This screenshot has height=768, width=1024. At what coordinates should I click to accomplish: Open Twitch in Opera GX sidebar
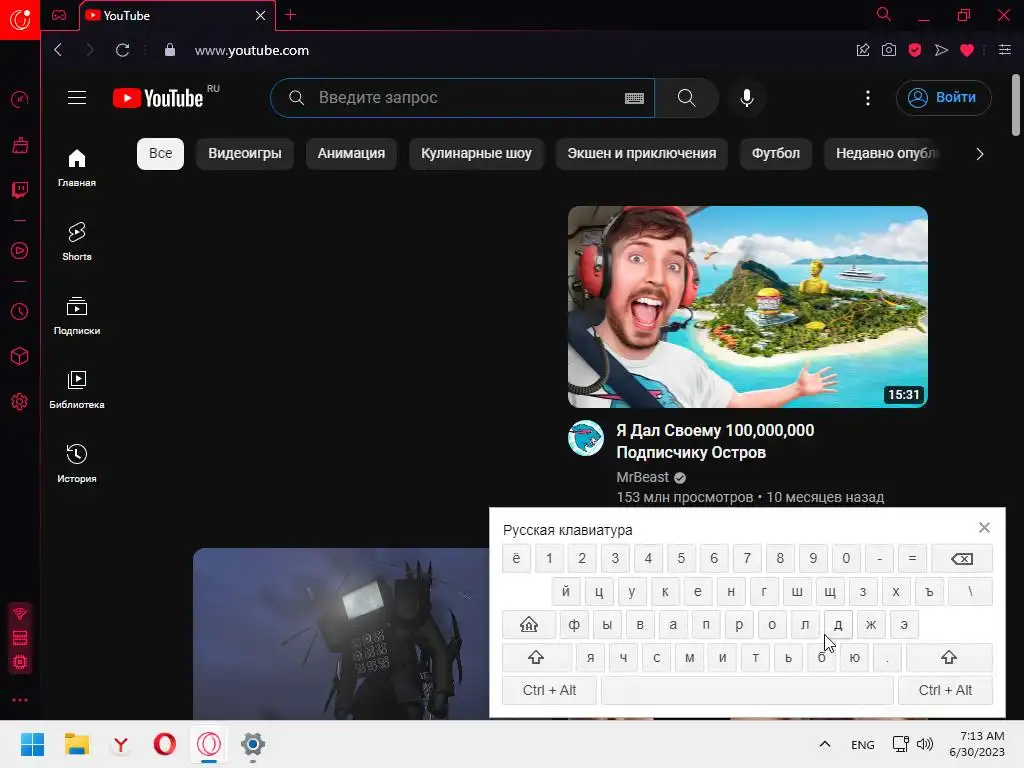point(20,190)
